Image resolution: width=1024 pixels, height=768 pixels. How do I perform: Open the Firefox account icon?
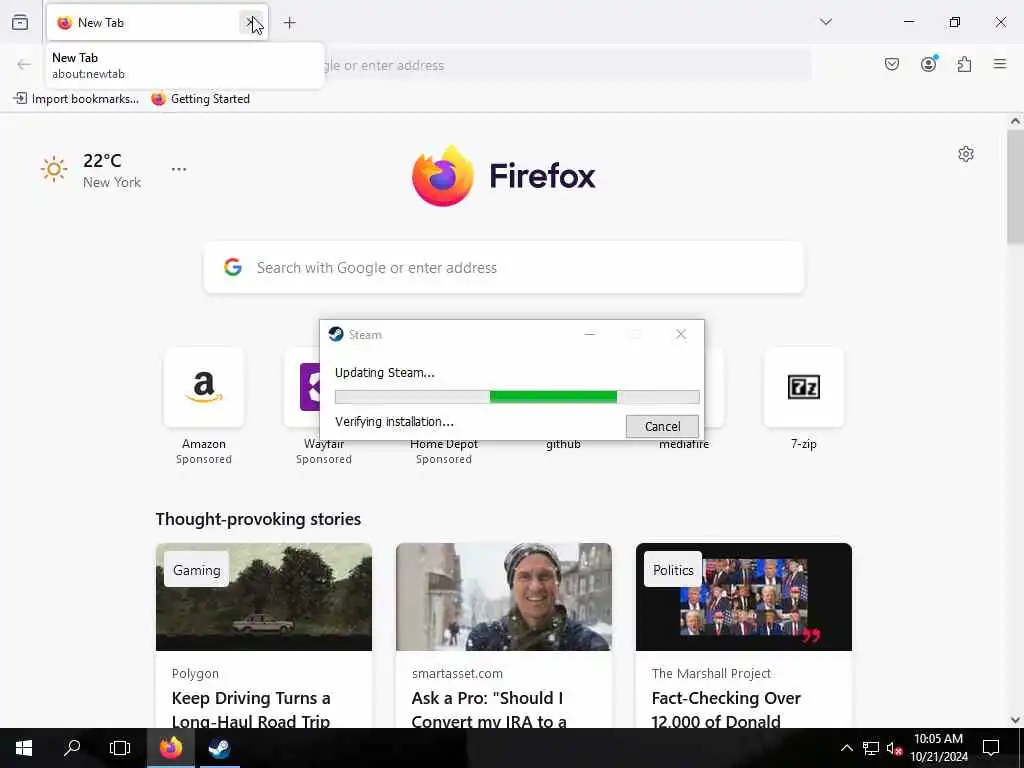coord(929,64)
